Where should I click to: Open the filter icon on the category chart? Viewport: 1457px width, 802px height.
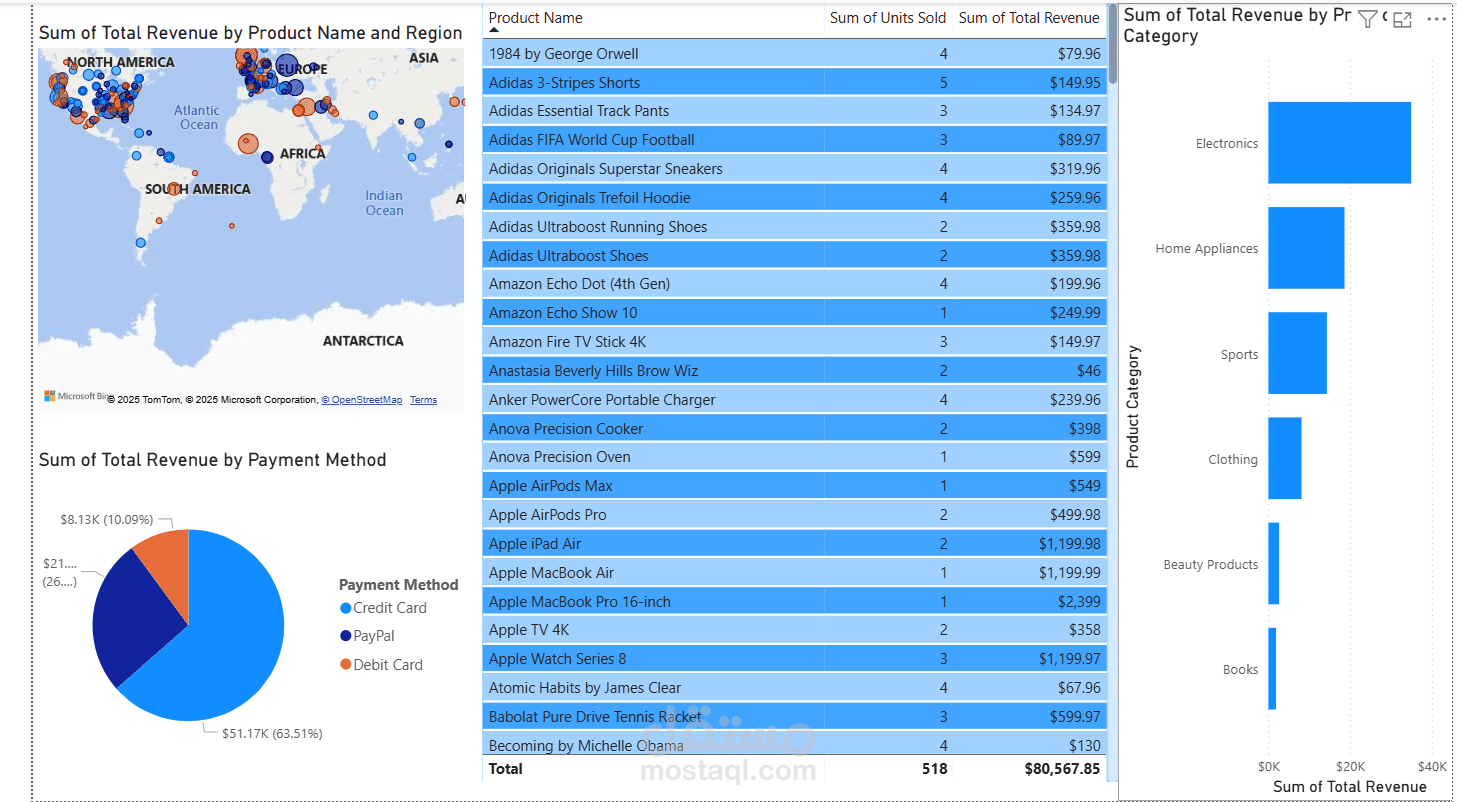[x=1367, y=19]
